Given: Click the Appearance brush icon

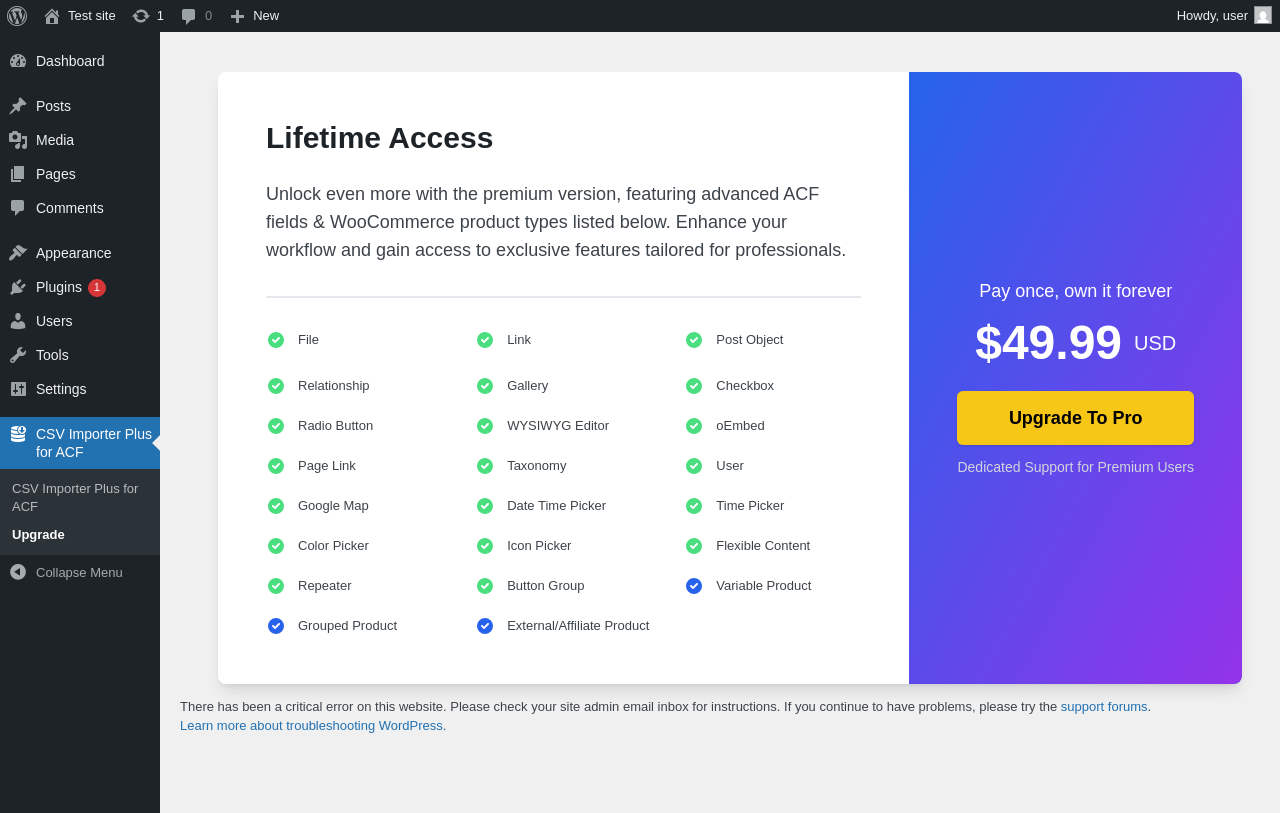Looking at the screenshot, I should click(x=18, y=253).
